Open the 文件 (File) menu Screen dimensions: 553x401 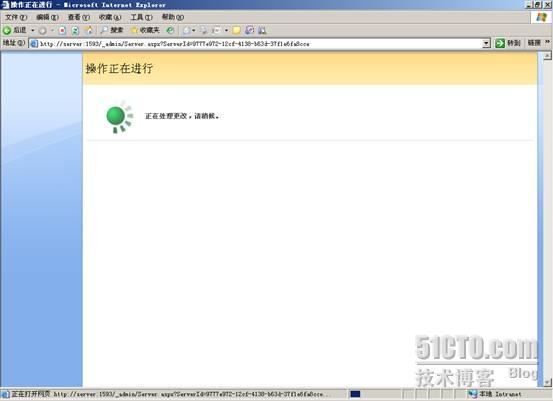(x=16, y=17)
